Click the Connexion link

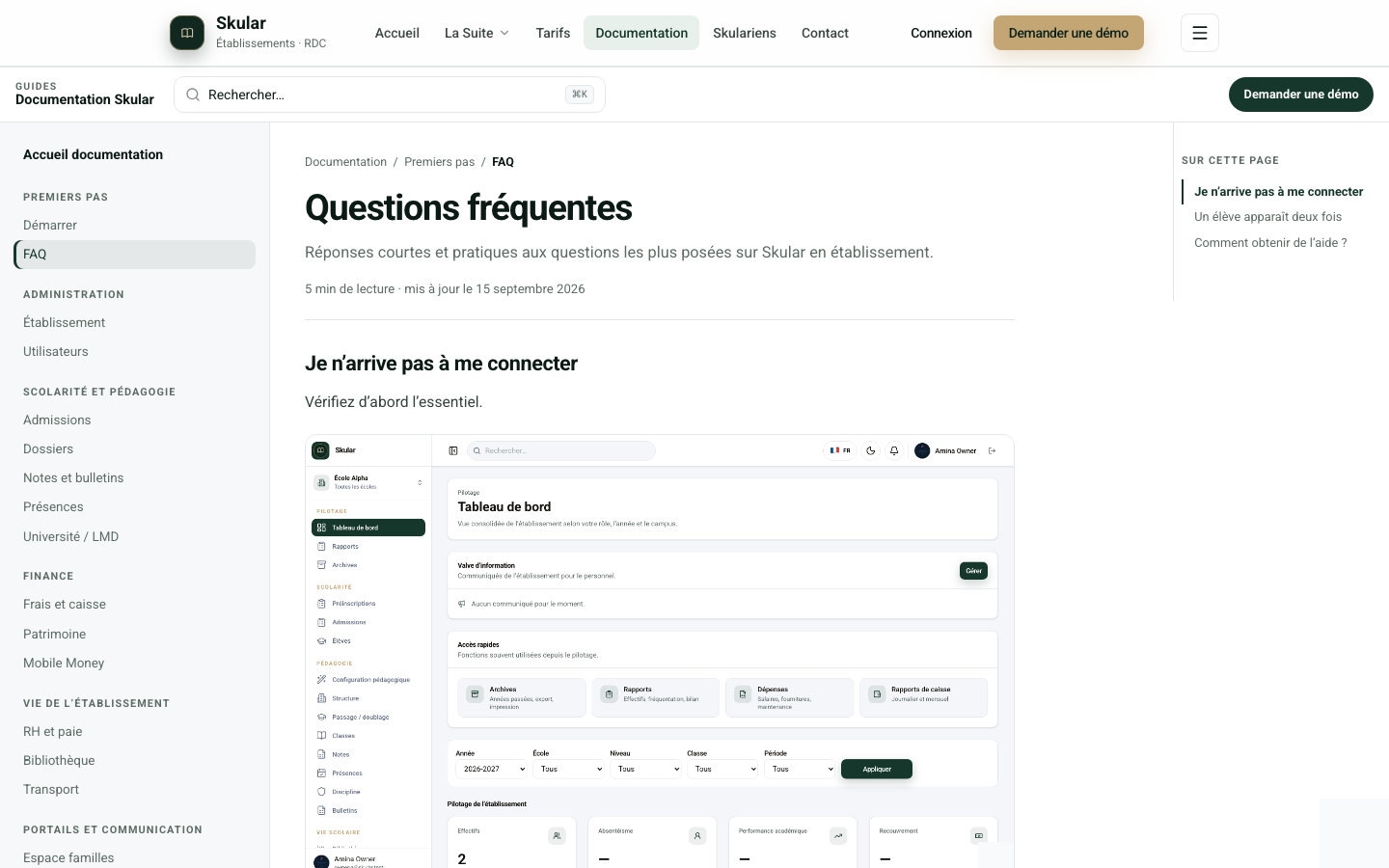[941, 33]
